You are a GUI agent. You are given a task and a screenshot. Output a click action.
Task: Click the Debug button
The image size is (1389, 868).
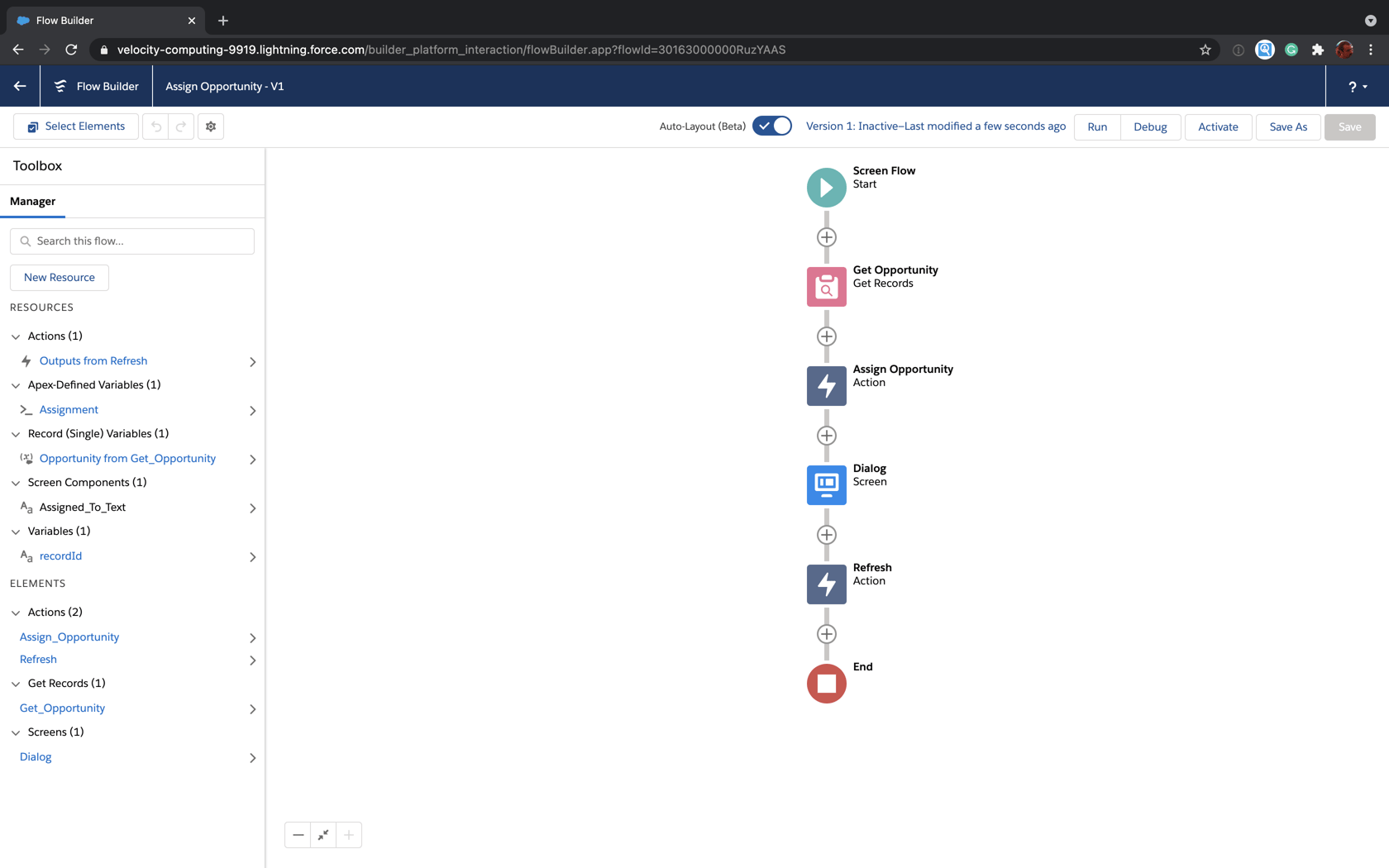[x=1150, y=127]
